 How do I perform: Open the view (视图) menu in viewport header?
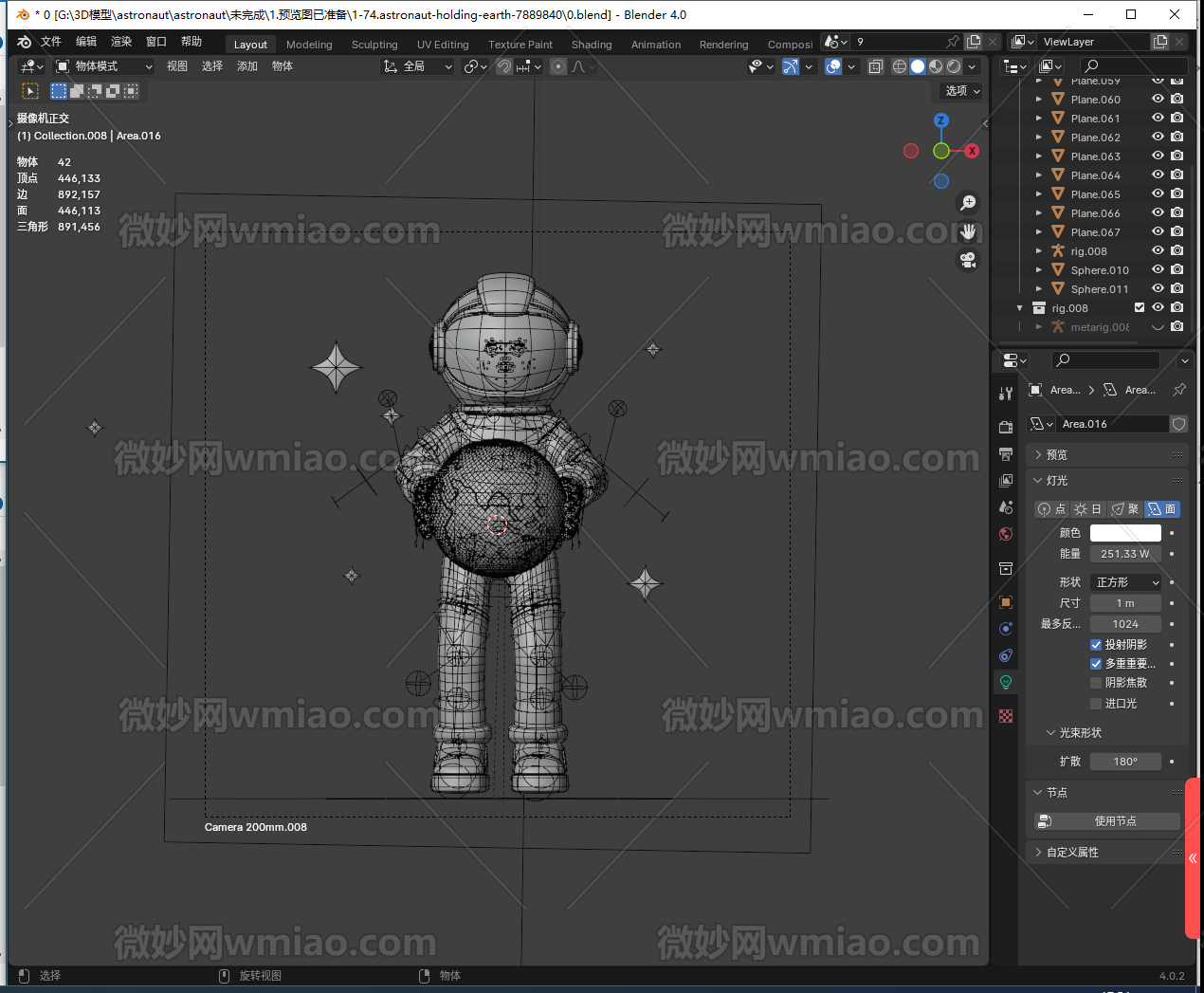[x=177, y=66]
